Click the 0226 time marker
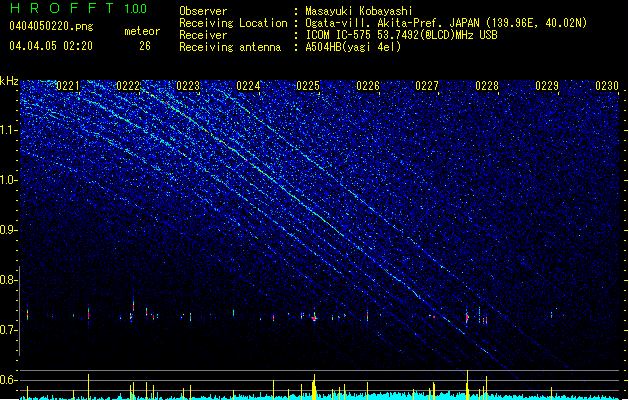Screen dimensions: 629x400 pyautogui.click(x=368, y=86)
